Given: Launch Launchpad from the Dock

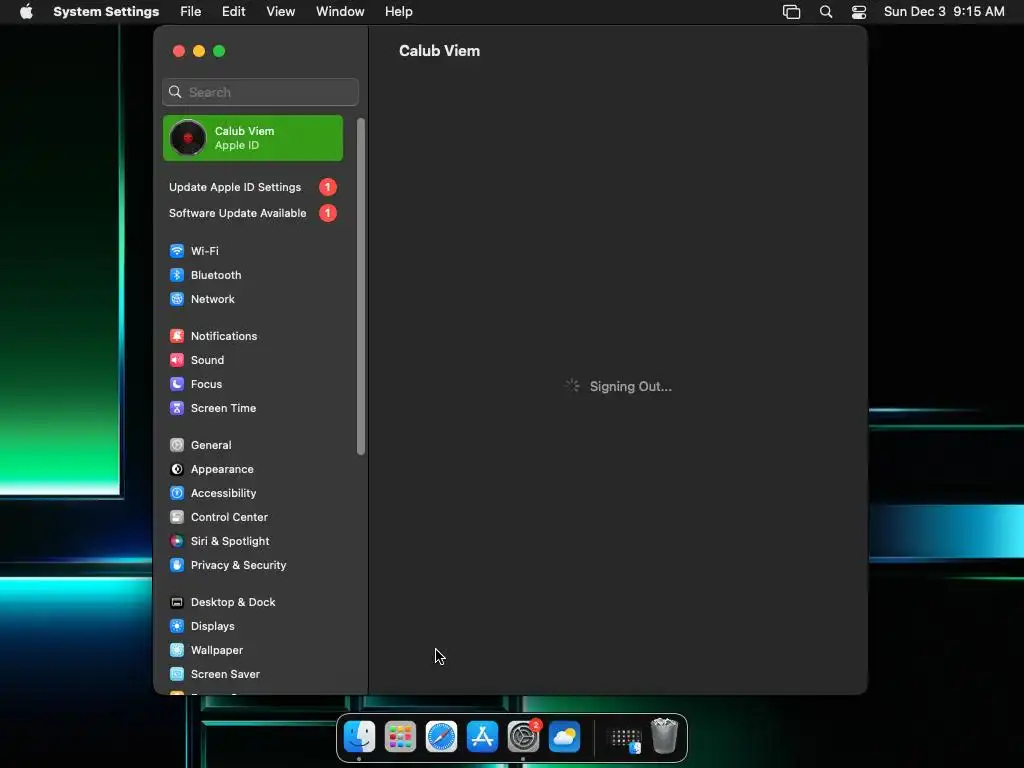Looking at the screenshot, I should [x=400, y=737].
